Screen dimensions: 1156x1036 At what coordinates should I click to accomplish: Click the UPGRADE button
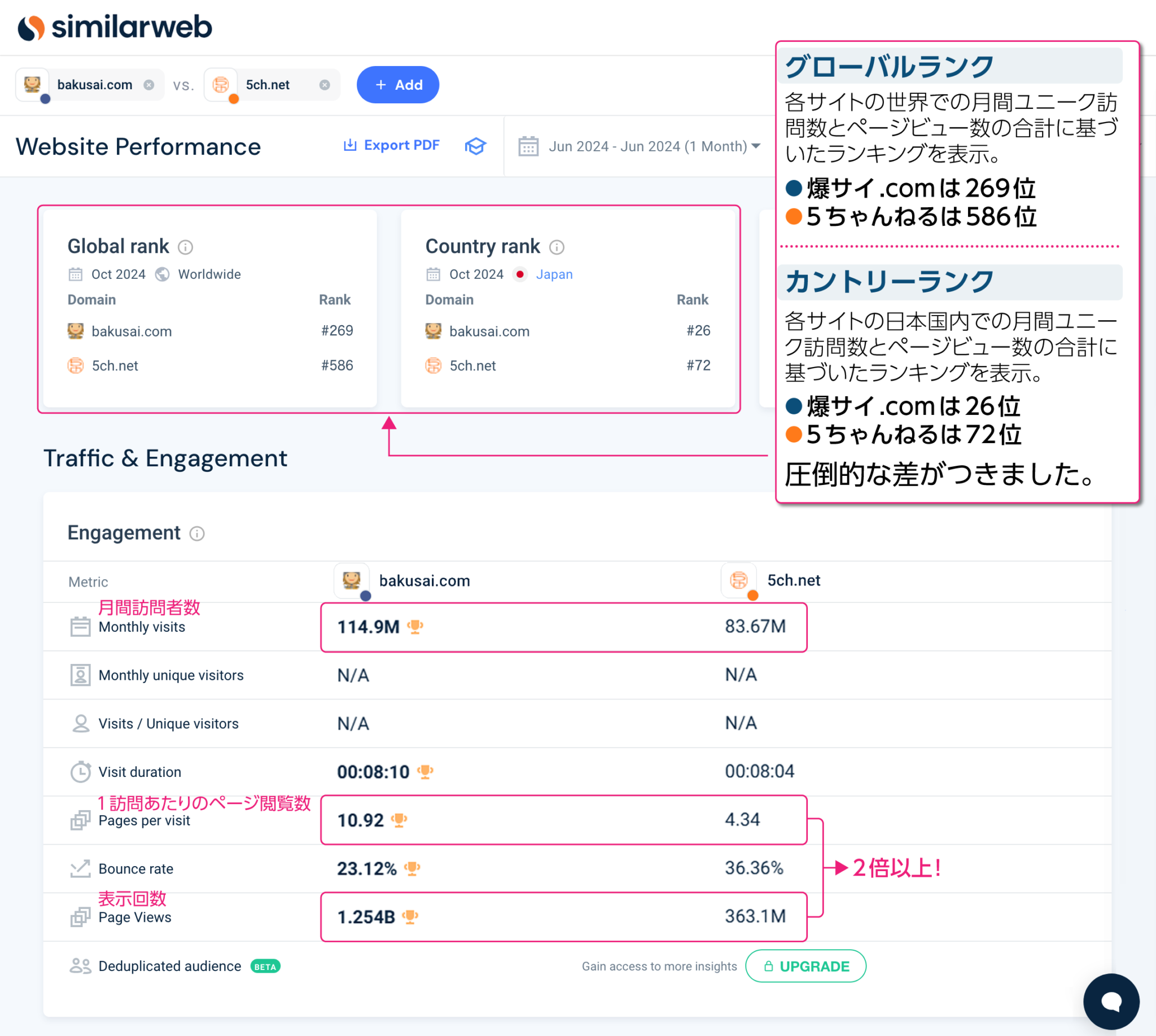click(805, 966)
